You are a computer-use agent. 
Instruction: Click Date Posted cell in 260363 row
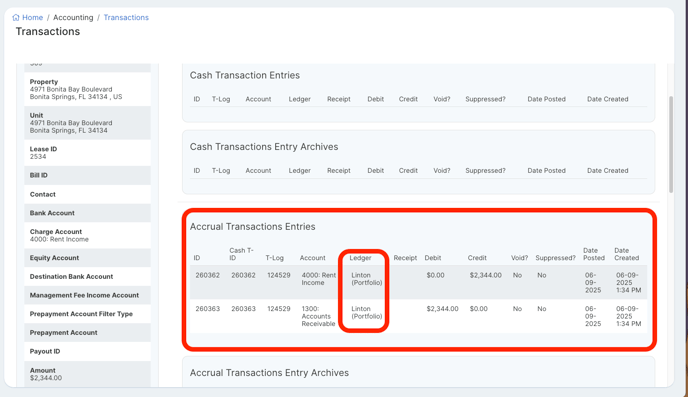[x=593, y=316]
